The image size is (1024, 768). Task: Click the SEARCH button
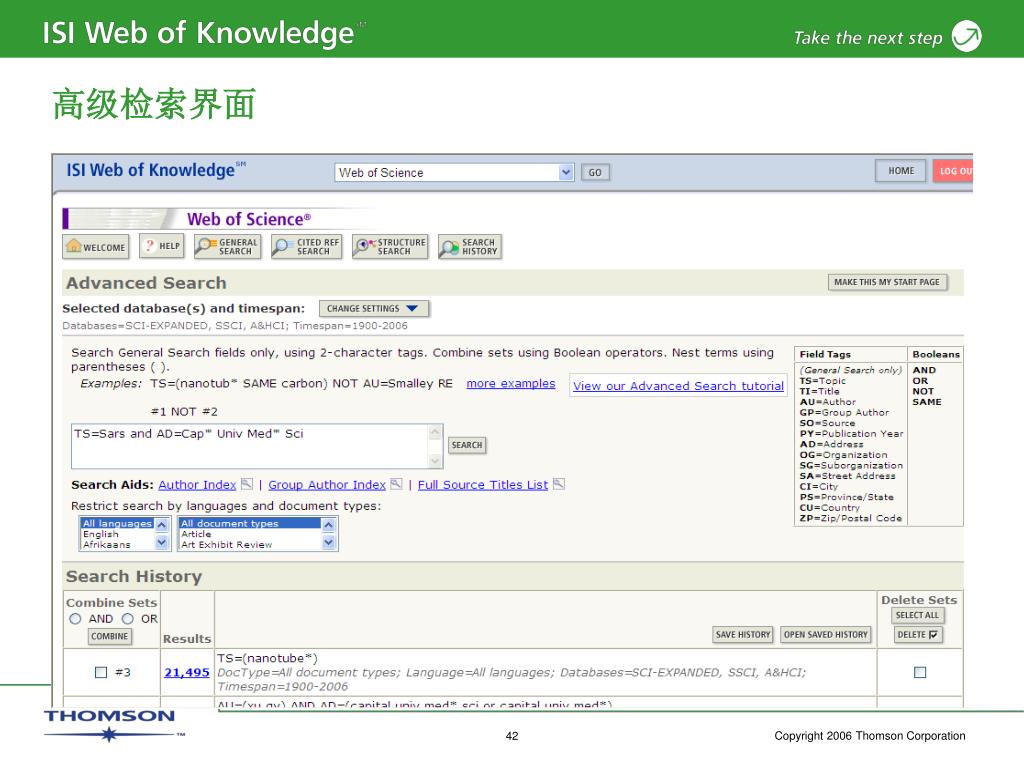pos(467,445)
